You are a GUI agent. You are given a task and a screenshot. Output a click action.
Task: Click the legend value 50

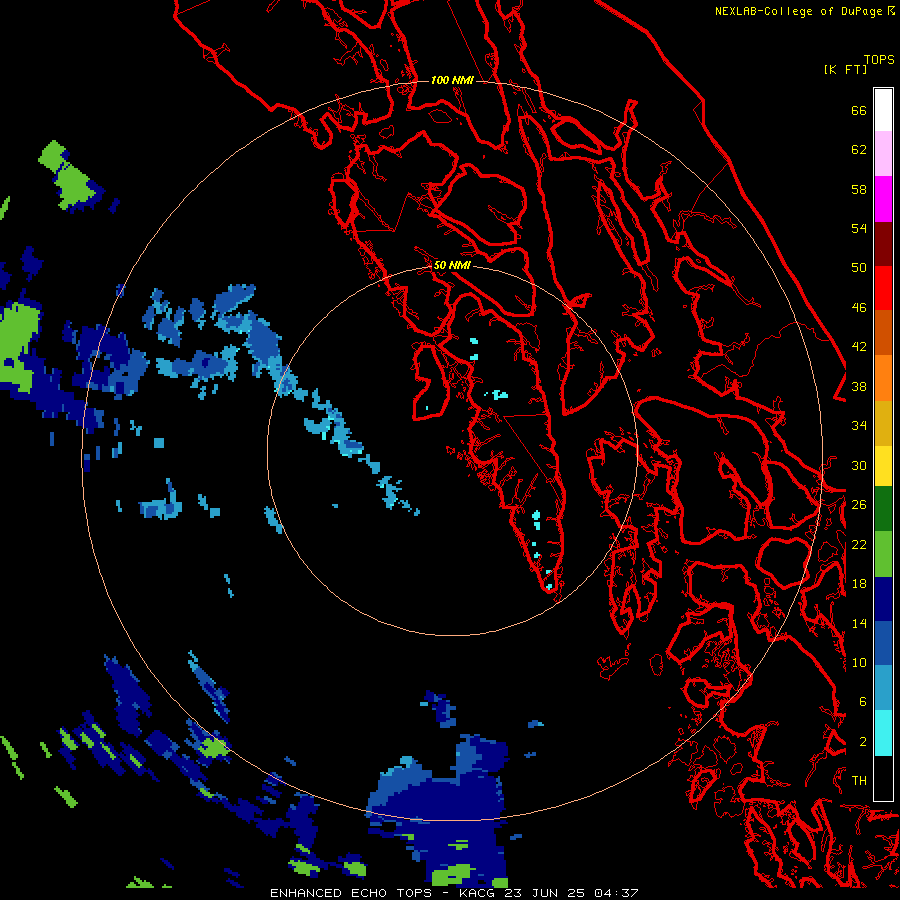point(859,268)
